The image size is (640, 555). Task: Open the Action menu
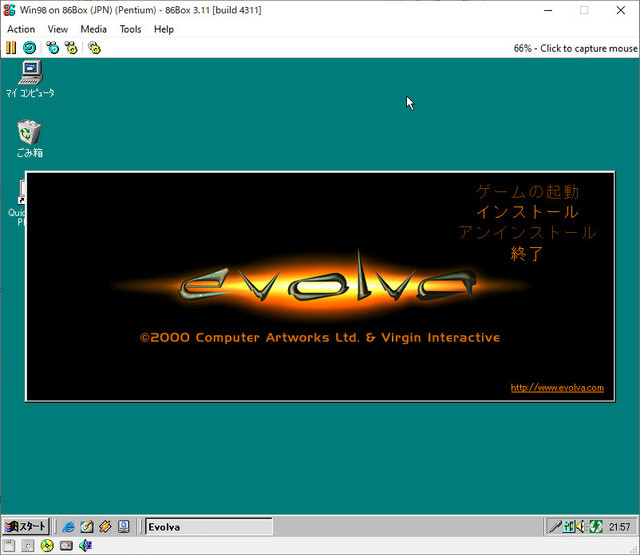pyautogui.click(x=21, y=29)
